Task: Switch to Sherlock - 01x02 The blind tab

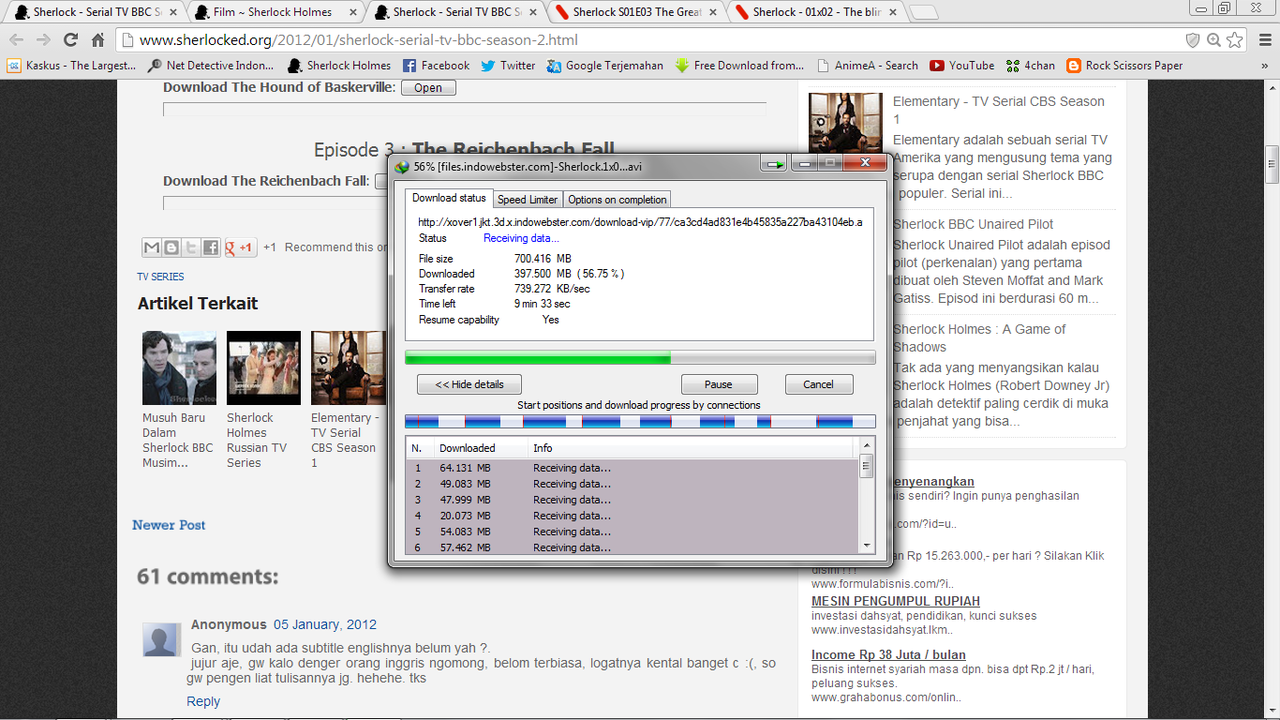Action: (816, 12)
